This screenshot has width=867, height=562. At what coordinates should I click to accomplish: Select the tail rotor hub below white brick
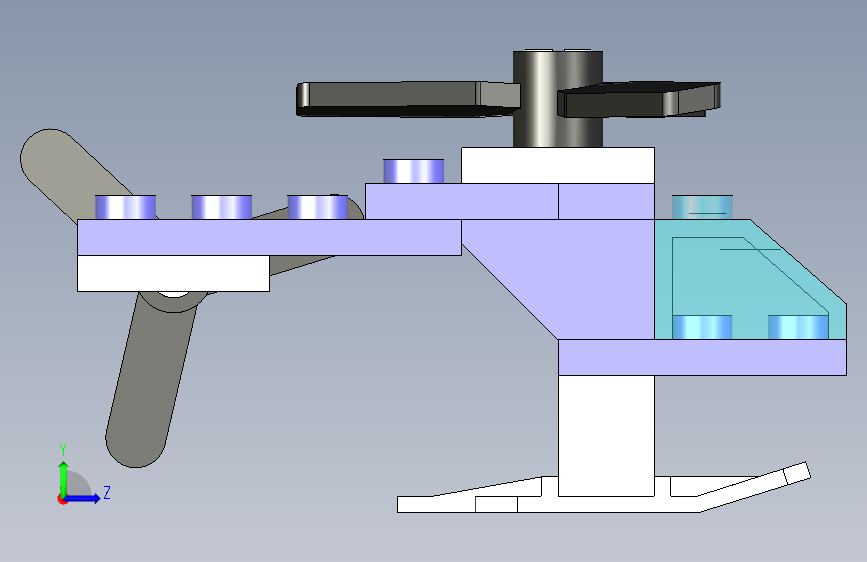[173, 301]
